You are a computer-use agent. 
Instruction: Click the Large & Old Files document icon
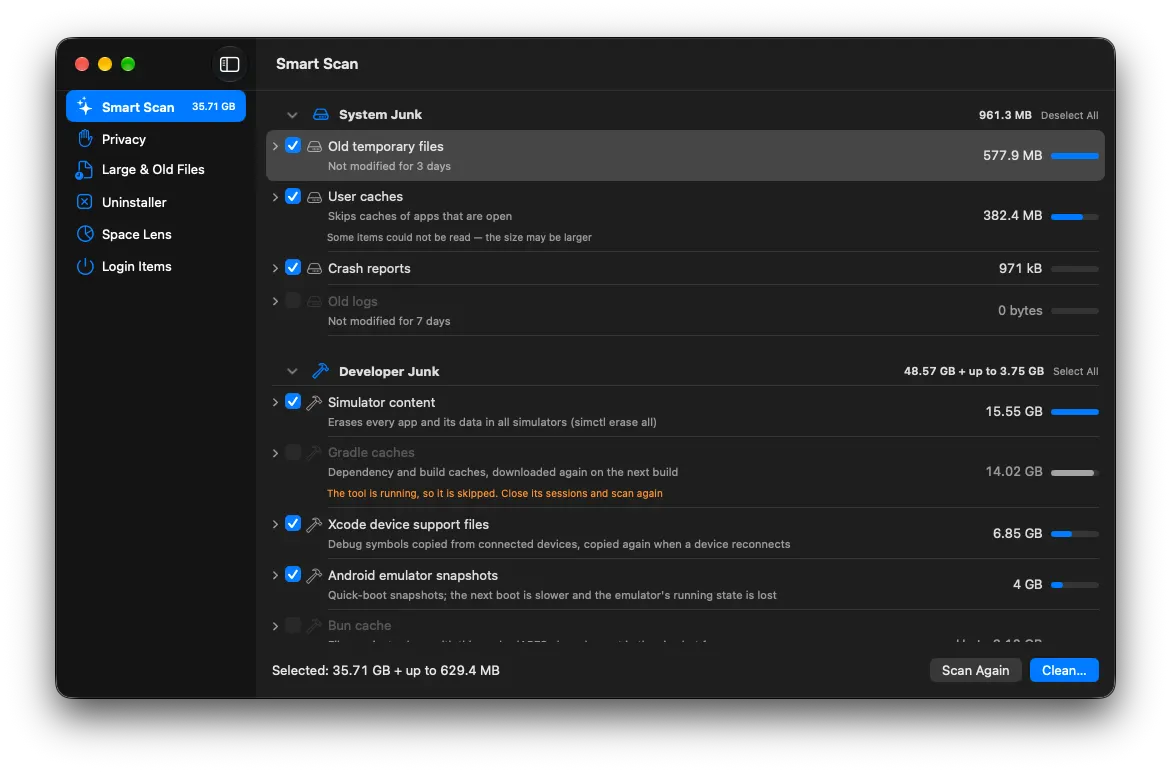84,169
